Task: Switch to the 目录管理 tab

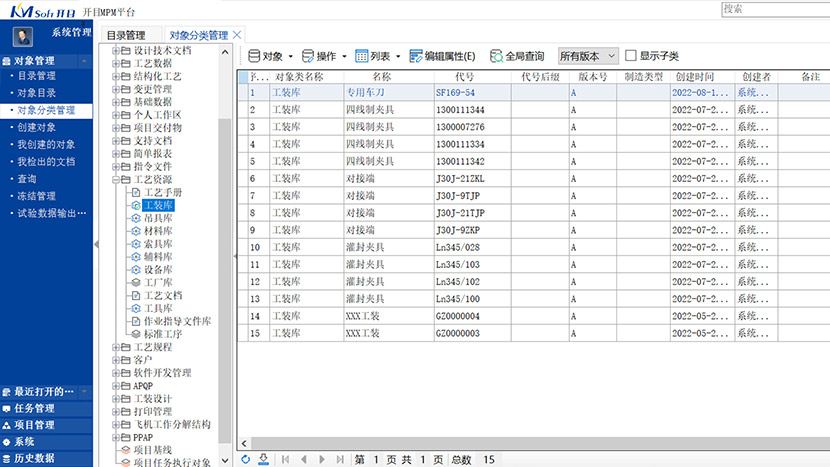Action: point(126,35)
